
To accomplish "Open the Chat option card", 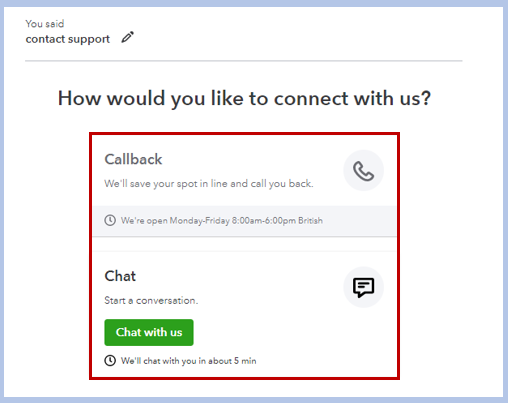I will click(x=244, y=315).
